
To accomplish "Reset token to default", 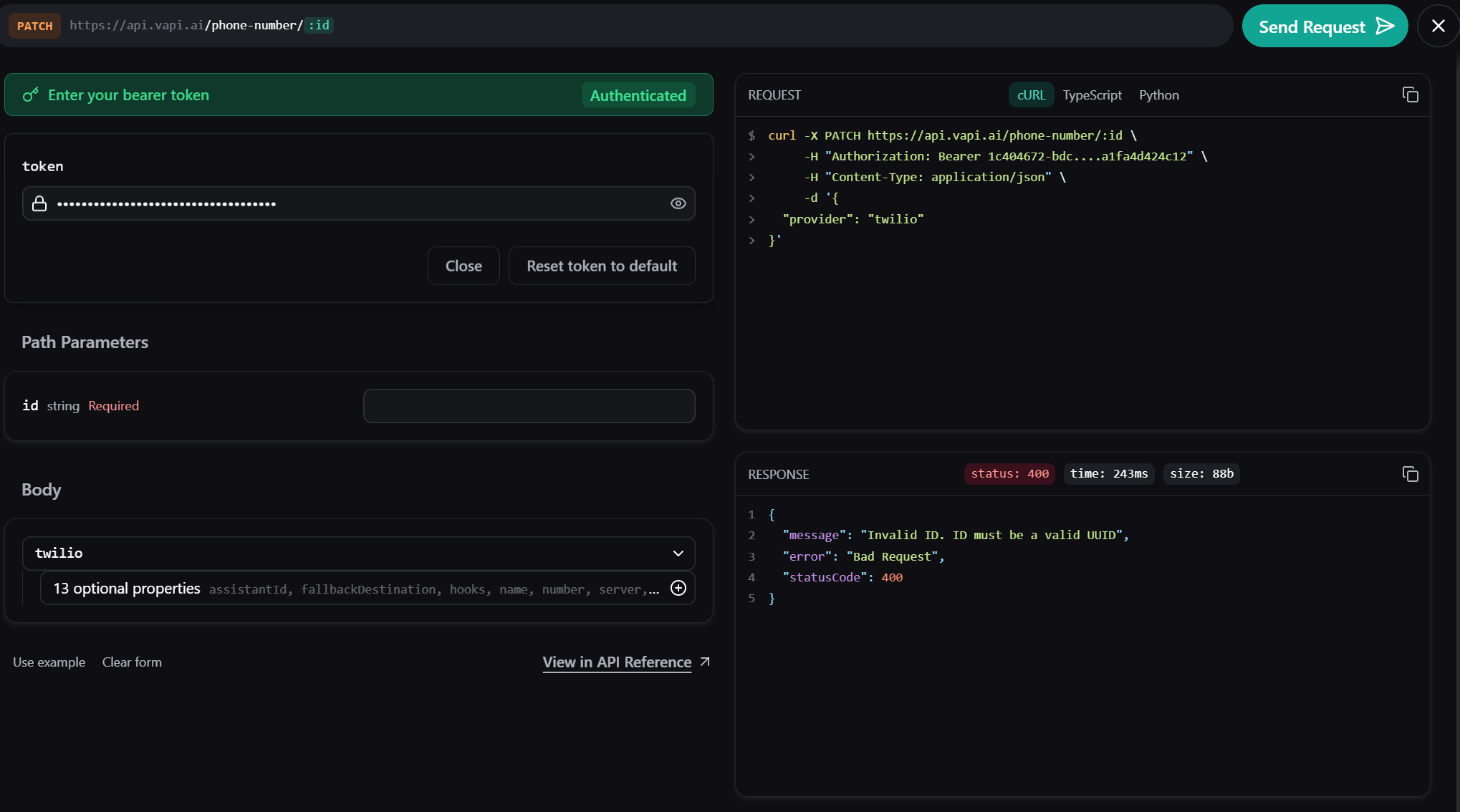I will 601,266.
